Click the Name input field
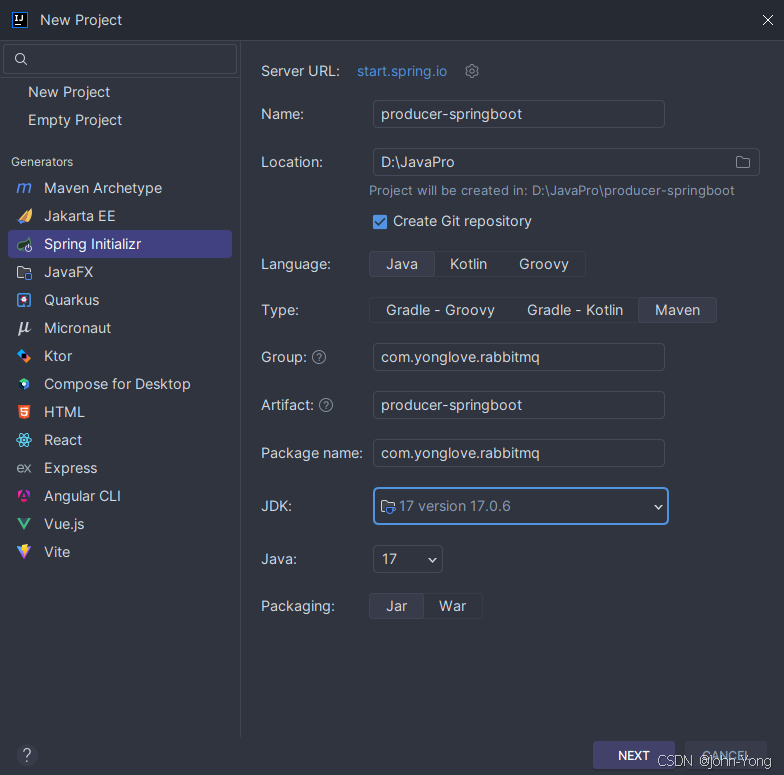The height and width of the screenshot is (775, 784). pos(518,114)
